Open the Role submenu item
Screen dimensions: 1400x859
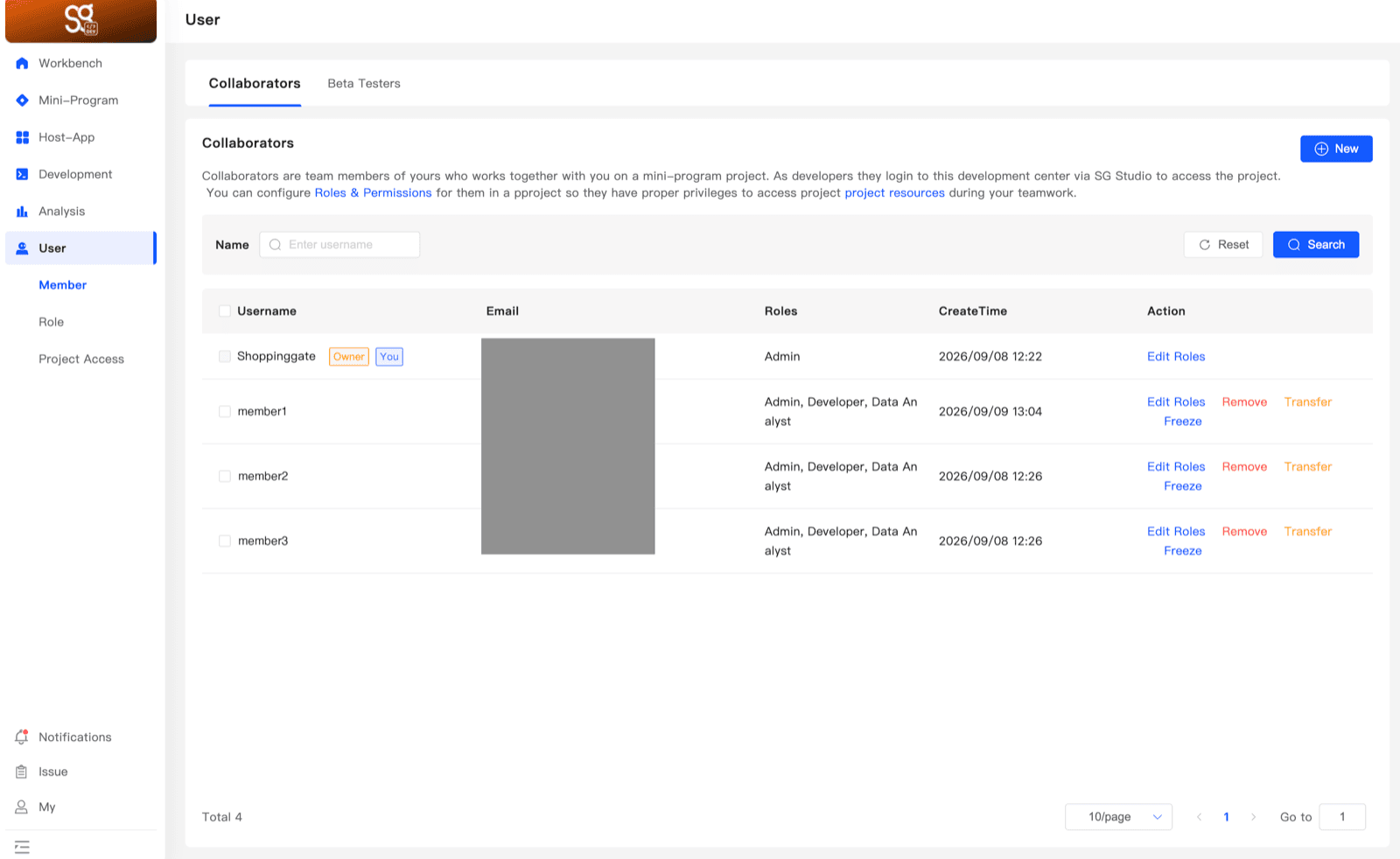pos(52,322)
